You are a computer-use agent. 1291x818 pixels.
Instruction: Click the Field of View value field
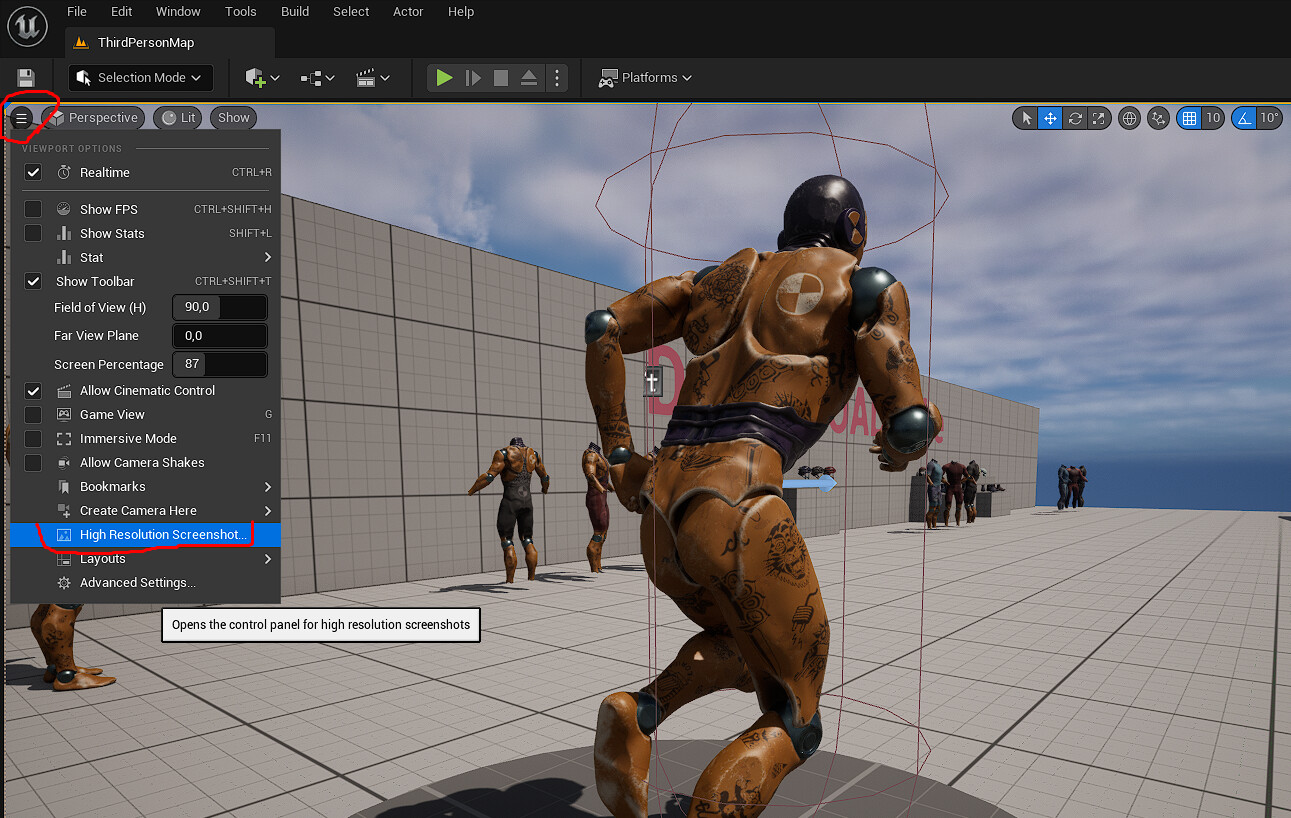pos(220,307)
